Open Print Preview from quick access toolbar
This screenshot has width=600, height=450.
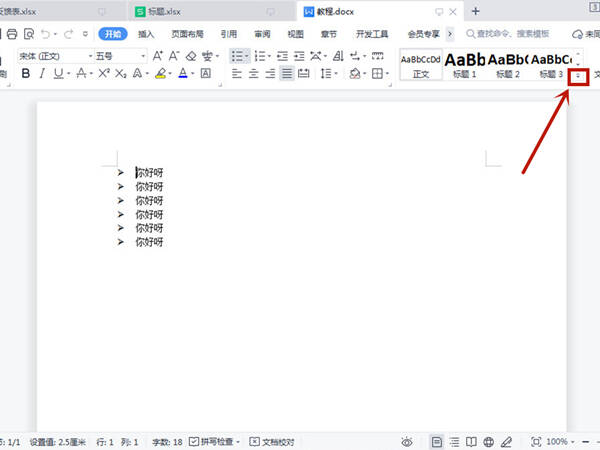pyautogui.click(x=29, y=34)
